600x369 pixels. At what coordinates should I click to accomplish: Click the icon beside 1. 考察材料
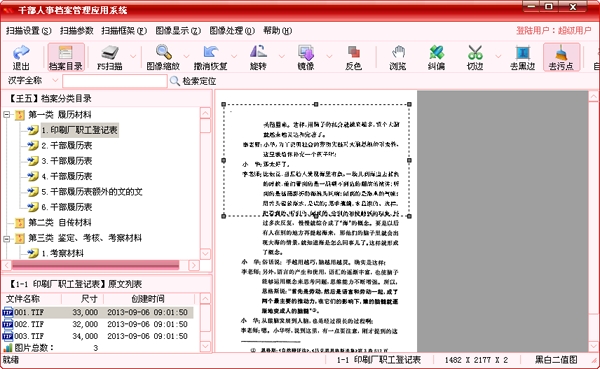(33, 253)
